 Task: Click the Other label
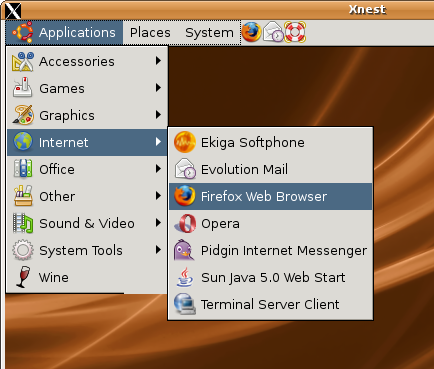pyautogui.click(x=57, y=196)
